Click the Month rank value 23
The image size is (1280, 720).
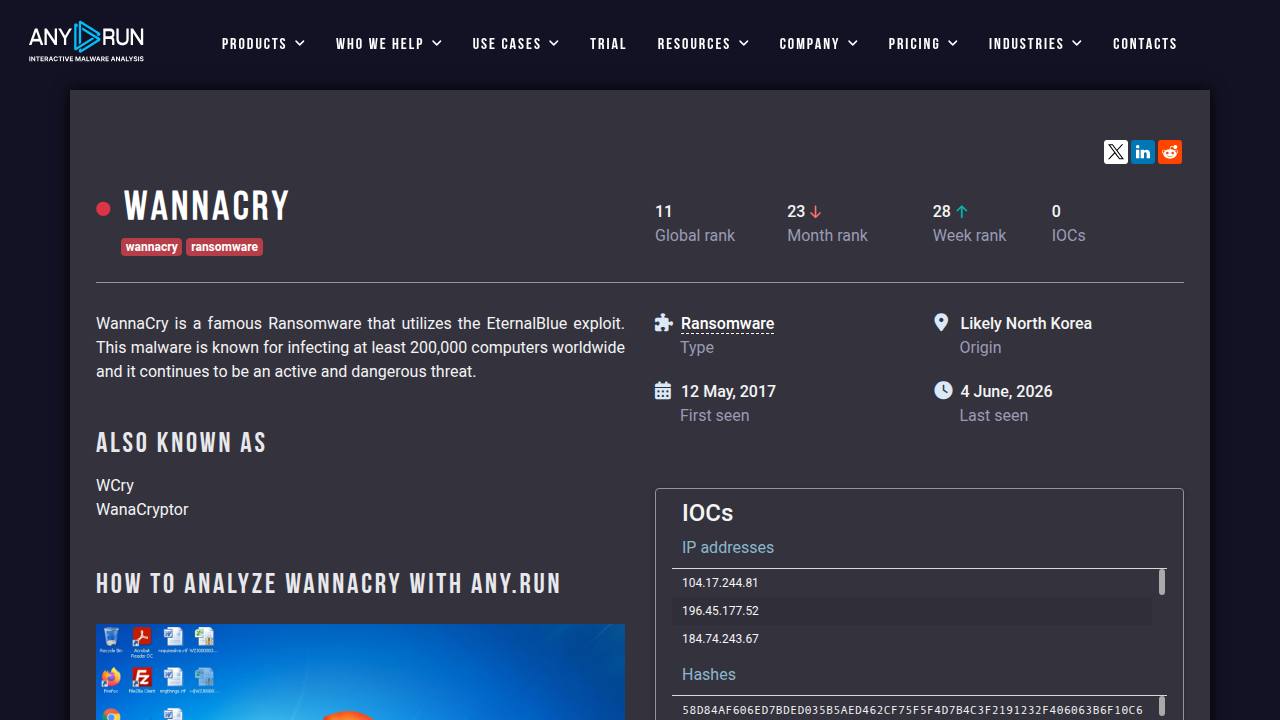pyautogui.click(x=796, y=212)
